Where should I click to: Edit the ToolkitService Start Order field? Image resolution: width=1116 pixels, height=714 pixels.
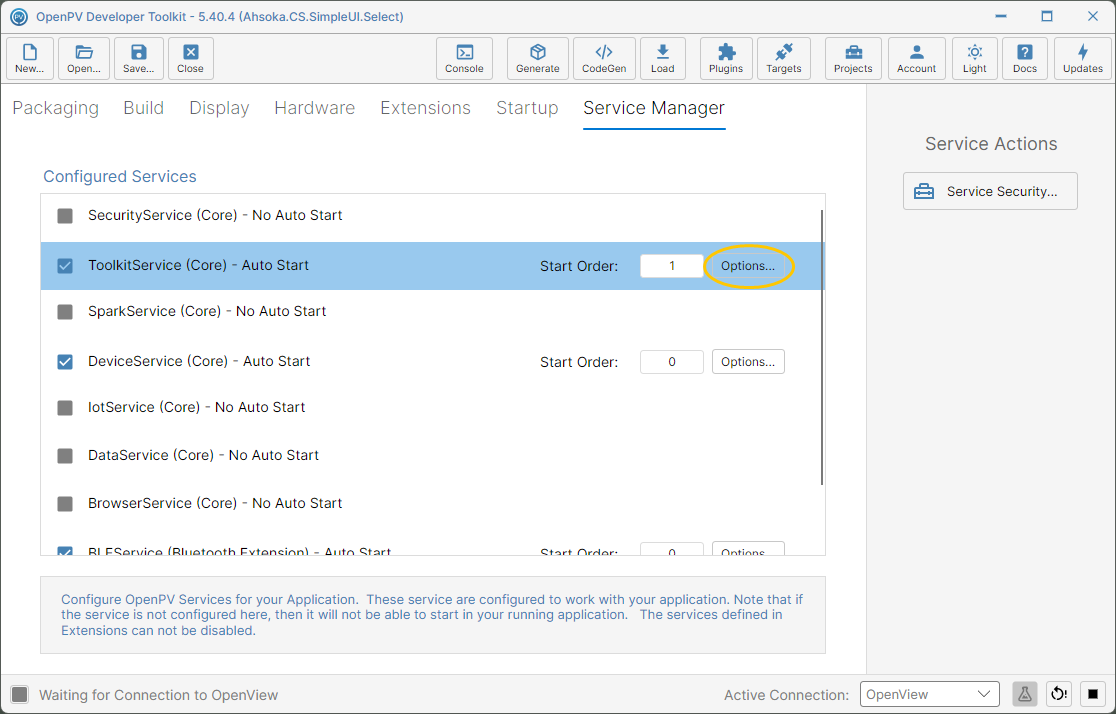coord(671,266)
